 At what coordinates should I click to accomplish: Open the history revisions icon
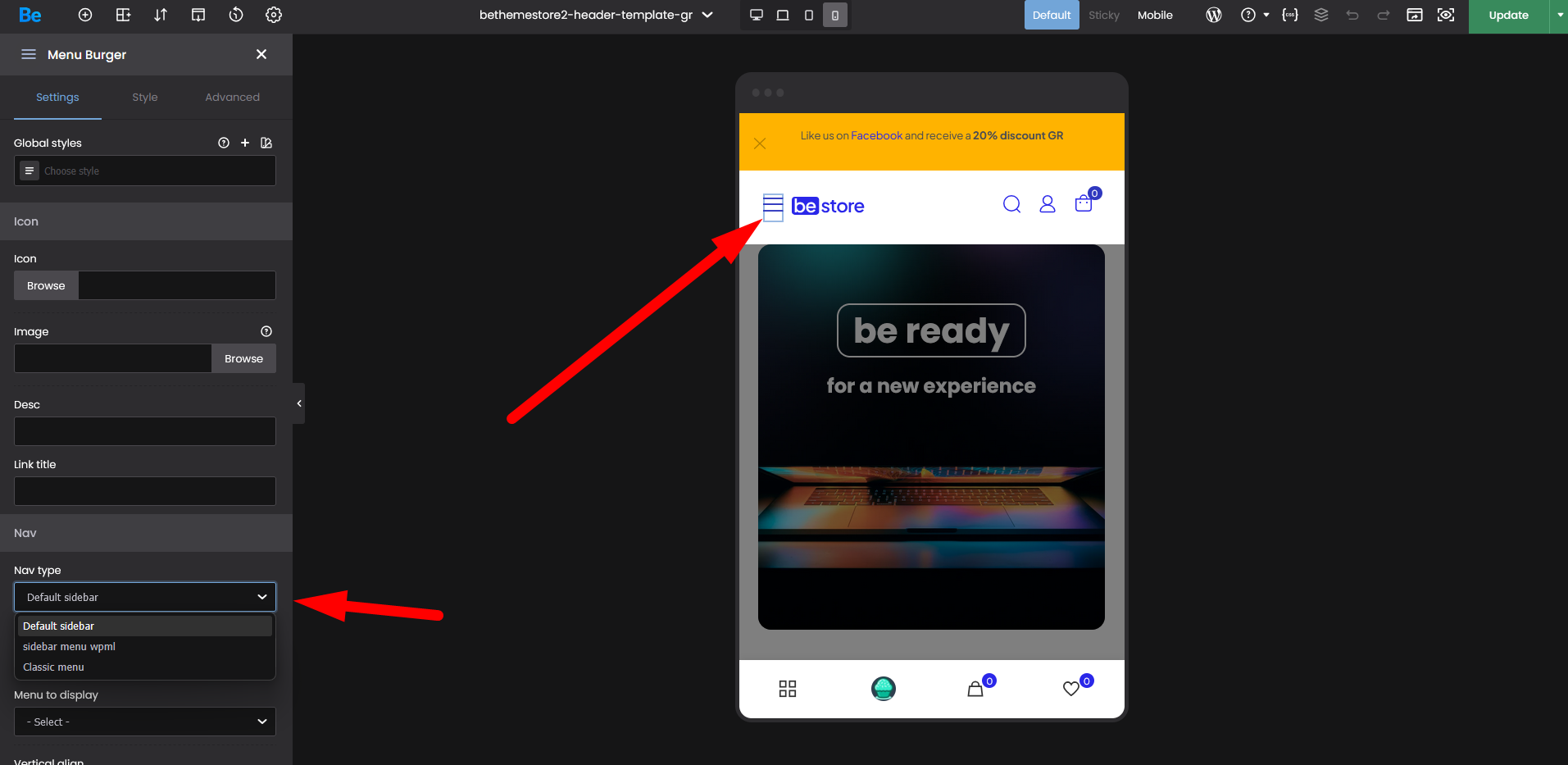click(x=236, y=15)
